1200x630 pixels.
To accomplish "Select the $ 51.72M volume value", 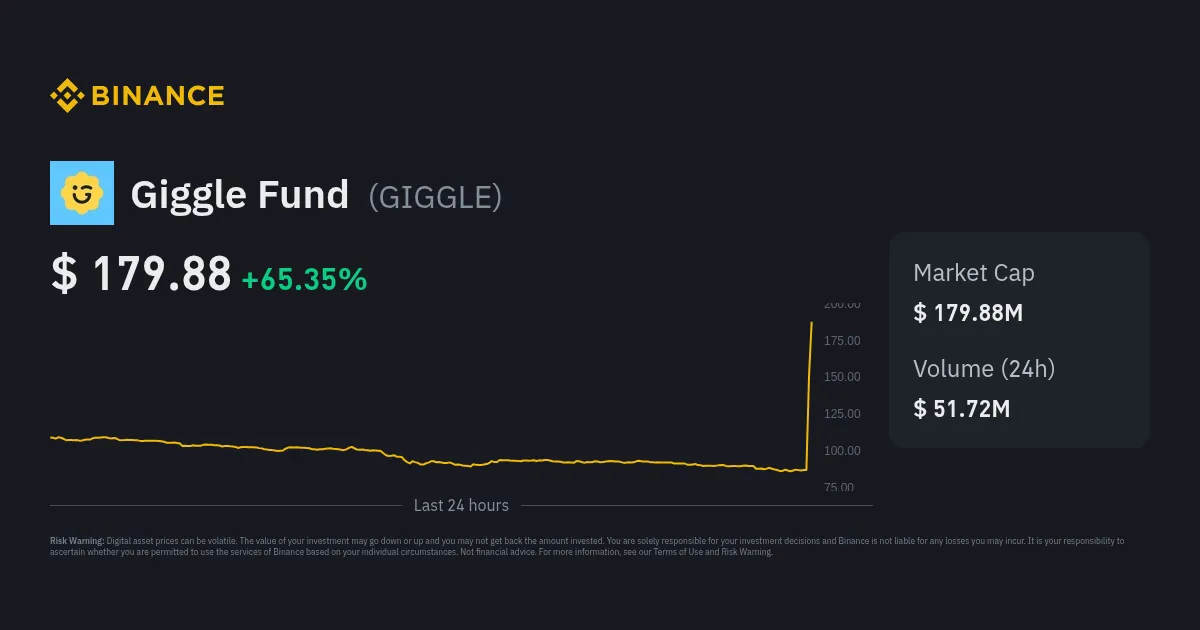I will pyautogui.click(x=961, y=408).
